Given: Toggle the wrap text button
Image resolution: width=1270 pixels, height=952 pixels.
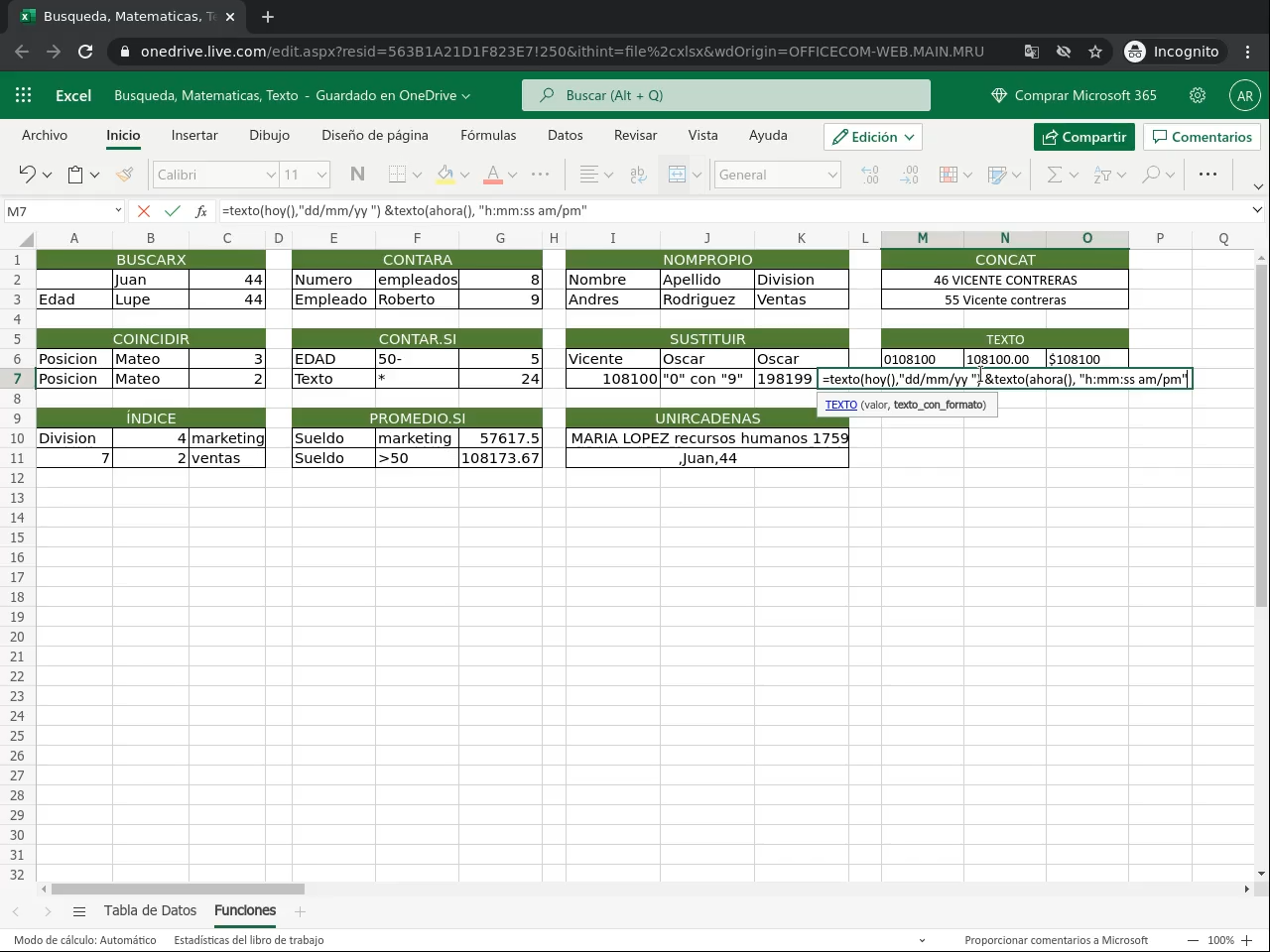Looking at the screenshot, I should point(638,175).
